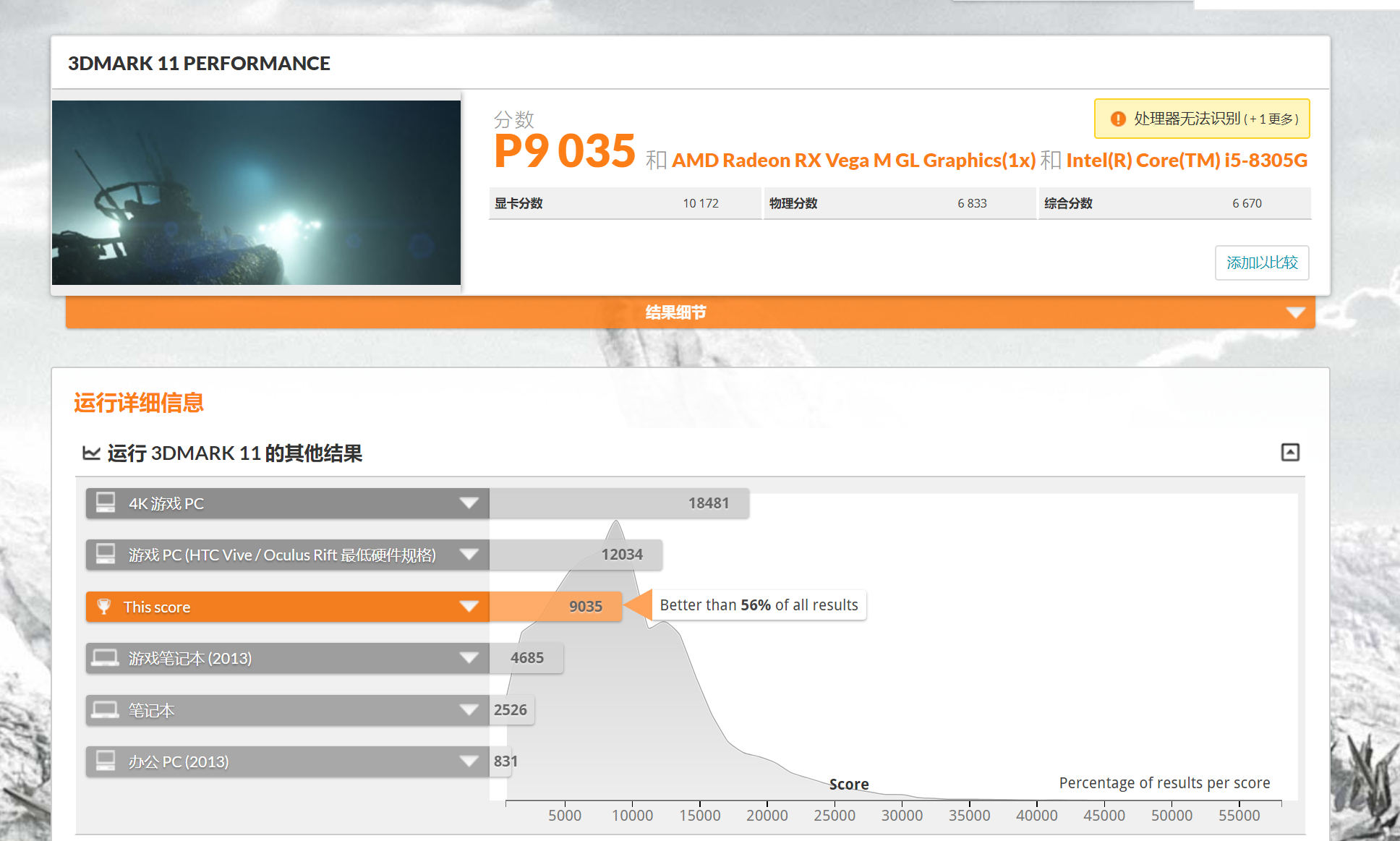Click the benchmark scene screenshot thumbnail

click(256, 190)
